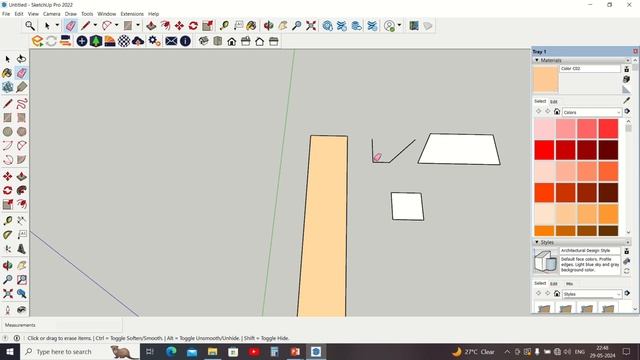This screenshot has width=640, height=360.
Task: Open the Select tool dropdown arrow
Action: (57, 25)
